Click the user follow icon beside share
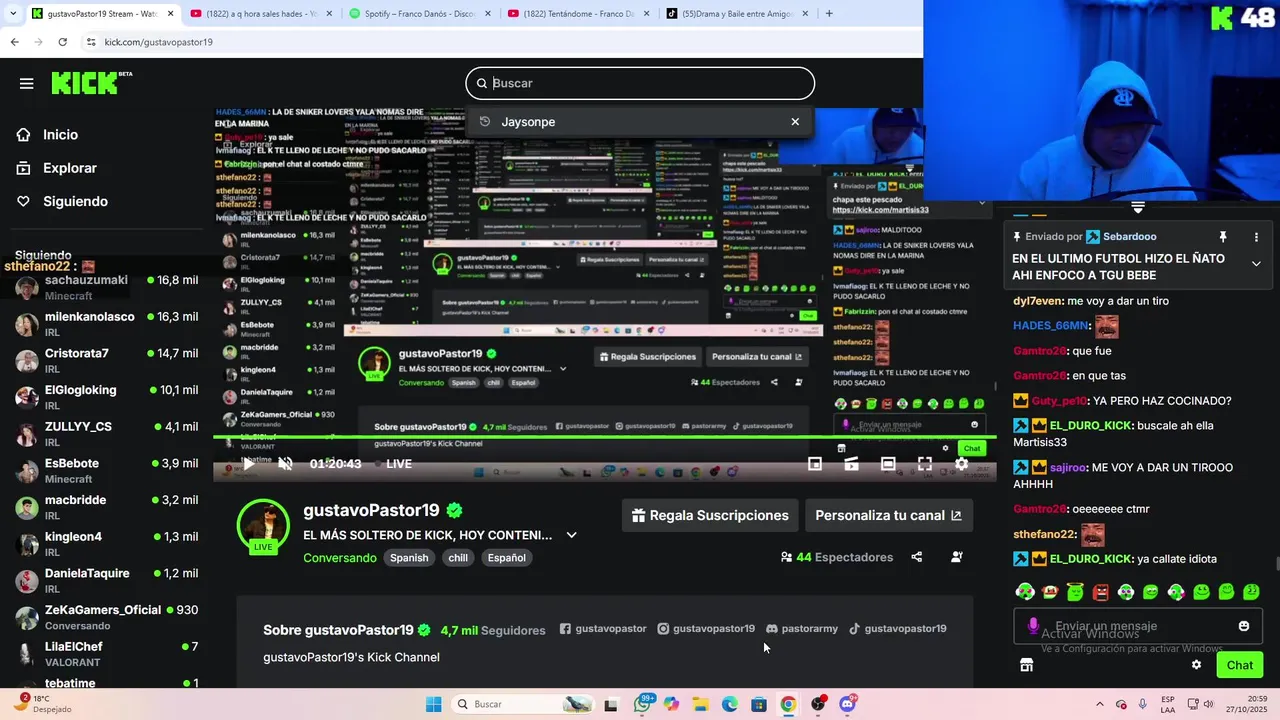This screenshot has height=720, width=1280. point(957,557)
